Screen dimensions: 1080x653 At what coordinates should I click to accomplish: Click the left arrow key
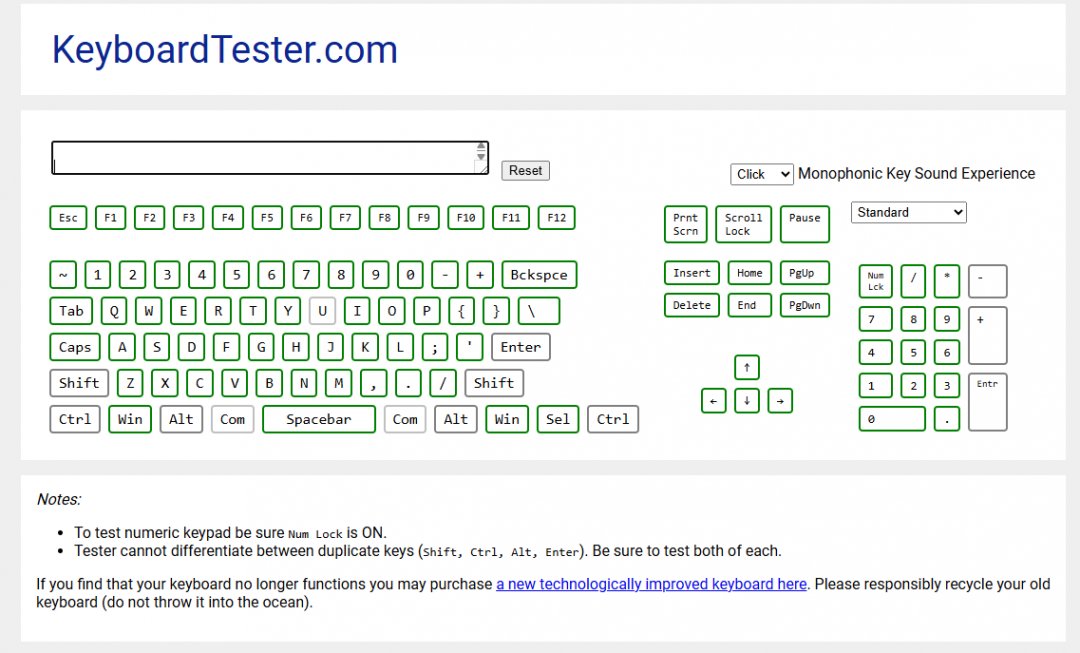(714, 400)
